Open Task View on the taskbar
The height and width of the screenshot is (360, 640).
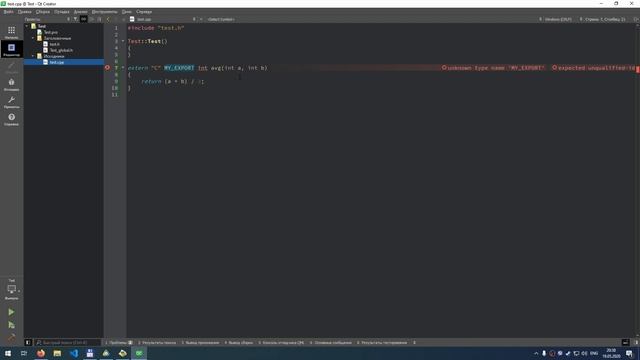point(24,353)
